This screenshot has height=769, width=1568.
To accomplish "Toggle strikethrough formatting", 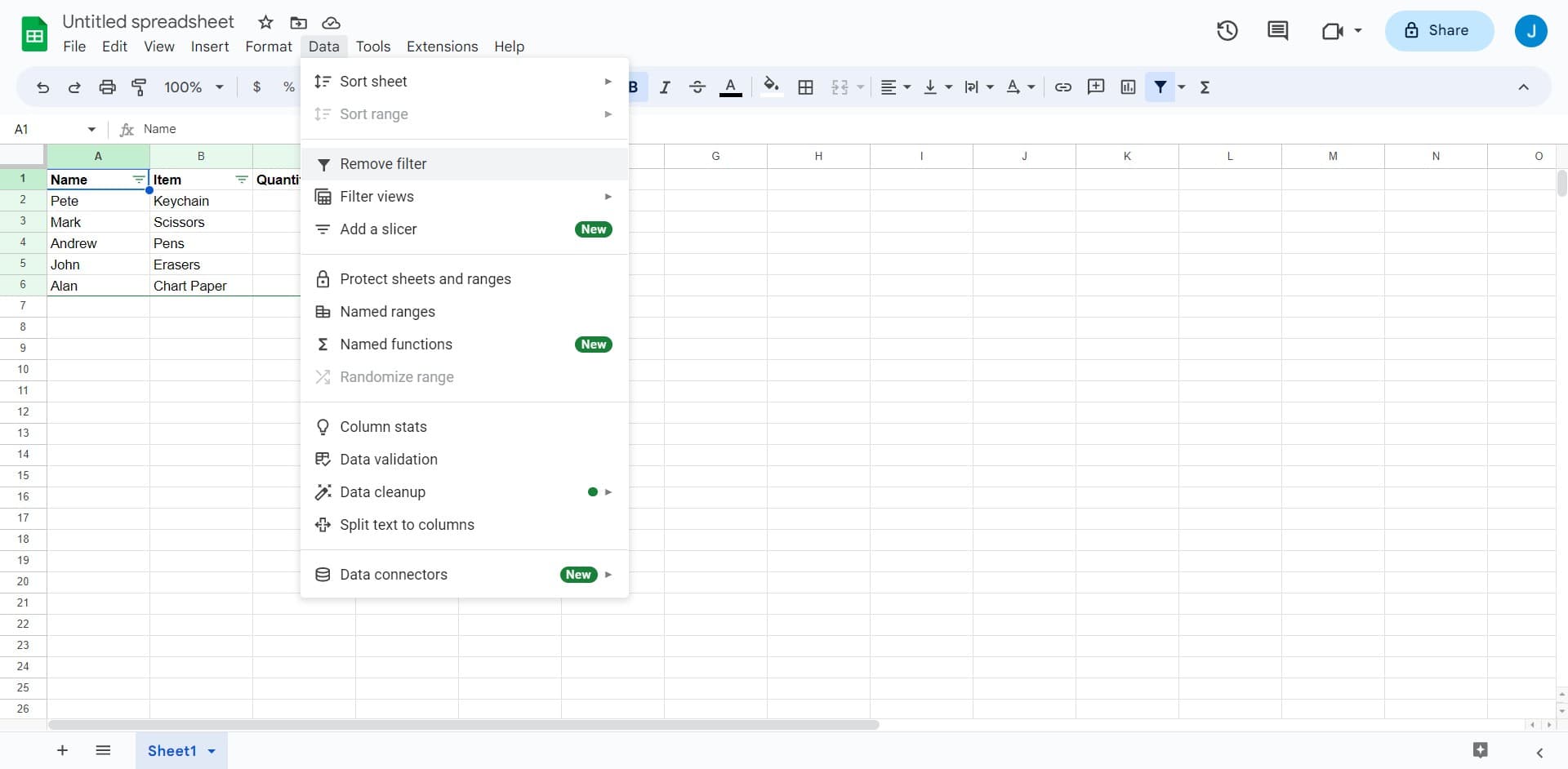I will point(697,87).
